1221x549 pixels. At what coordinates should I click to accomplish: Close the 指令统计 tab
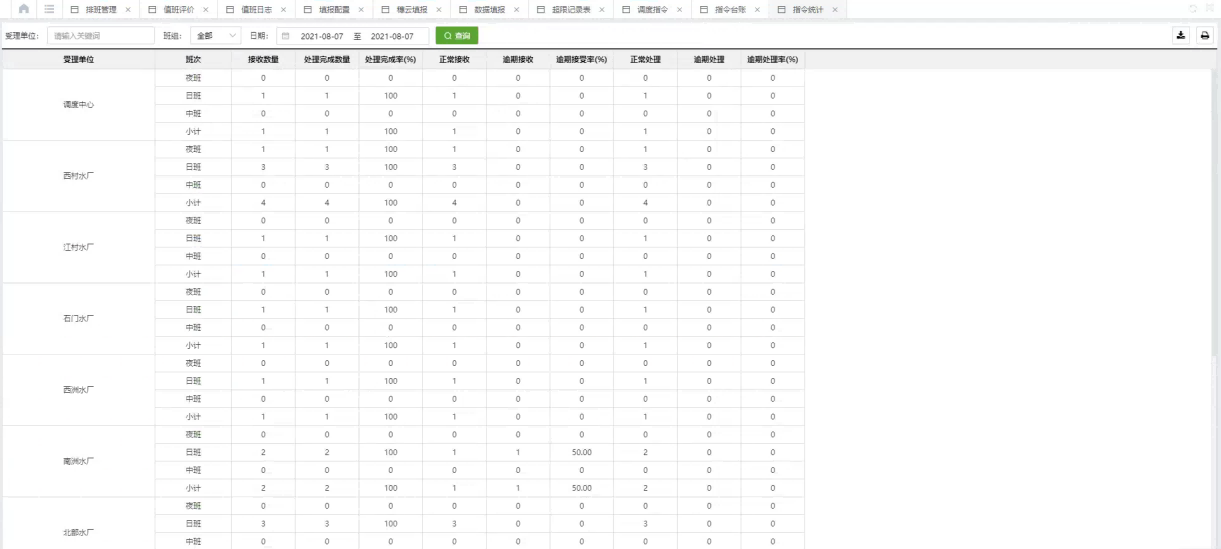[x=835, y=10]
